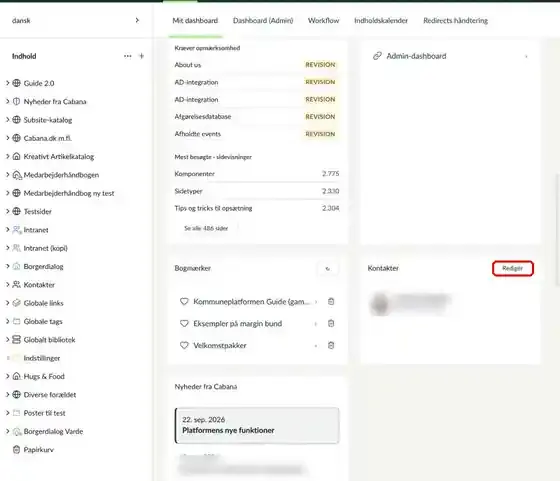Open the Kommuneplatformen Guide bookmark
This screenshot has height=481, width=560.
(251, 302)
